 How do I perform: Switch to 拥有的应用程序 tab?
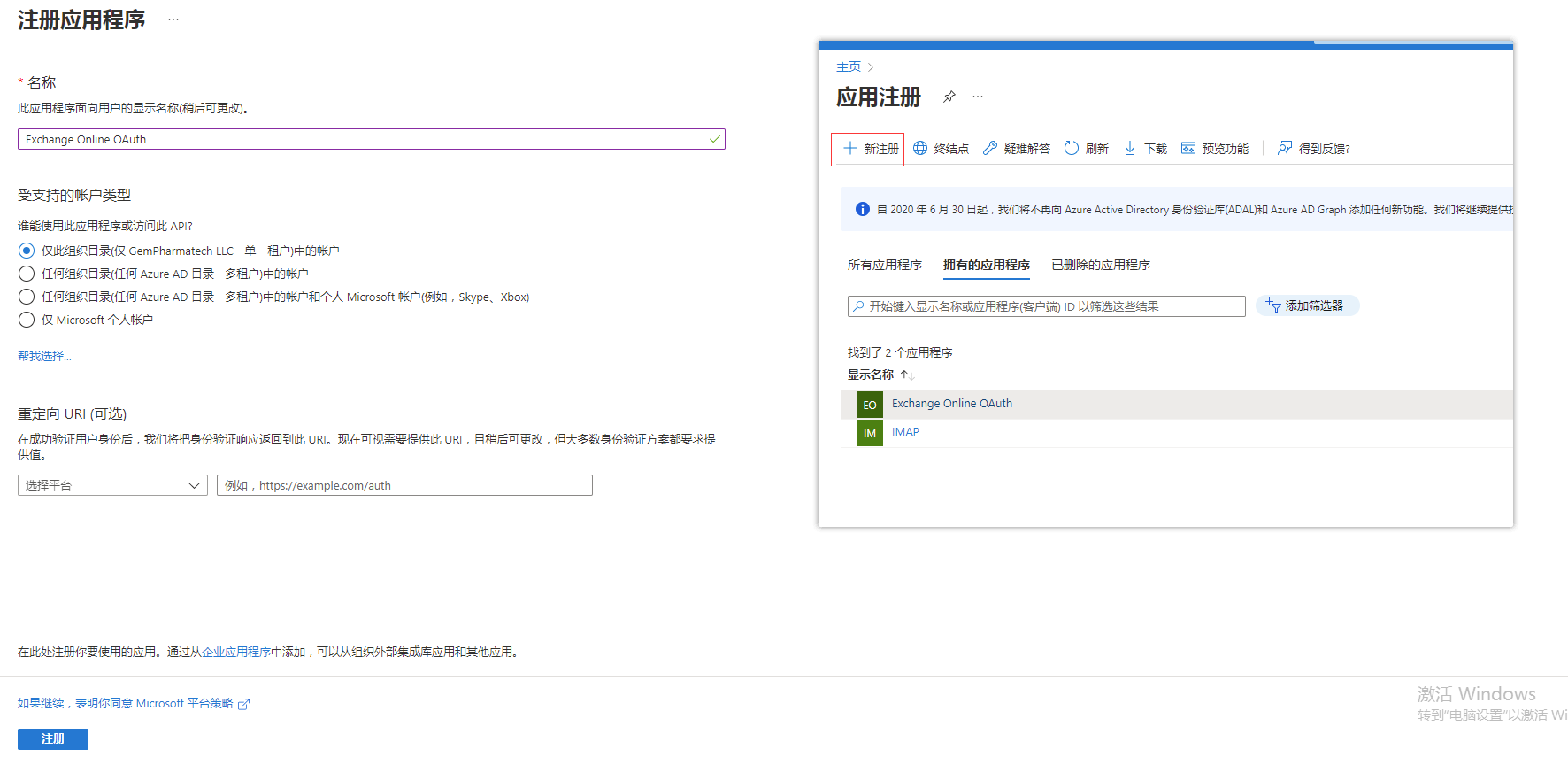987,265
